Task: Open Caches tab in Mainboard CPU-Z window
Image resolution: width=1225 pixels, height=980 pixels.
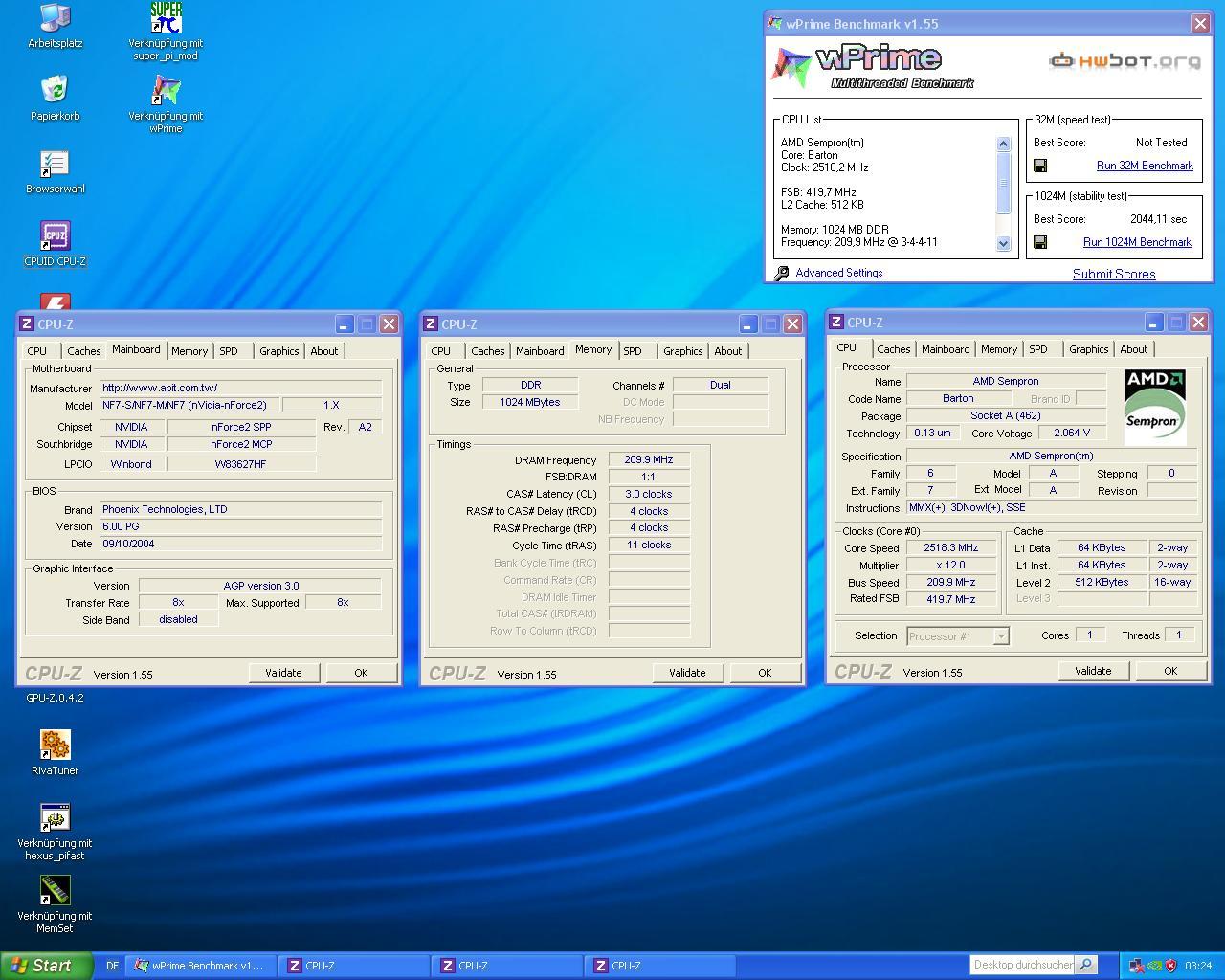Action: [x=84, y=351]
